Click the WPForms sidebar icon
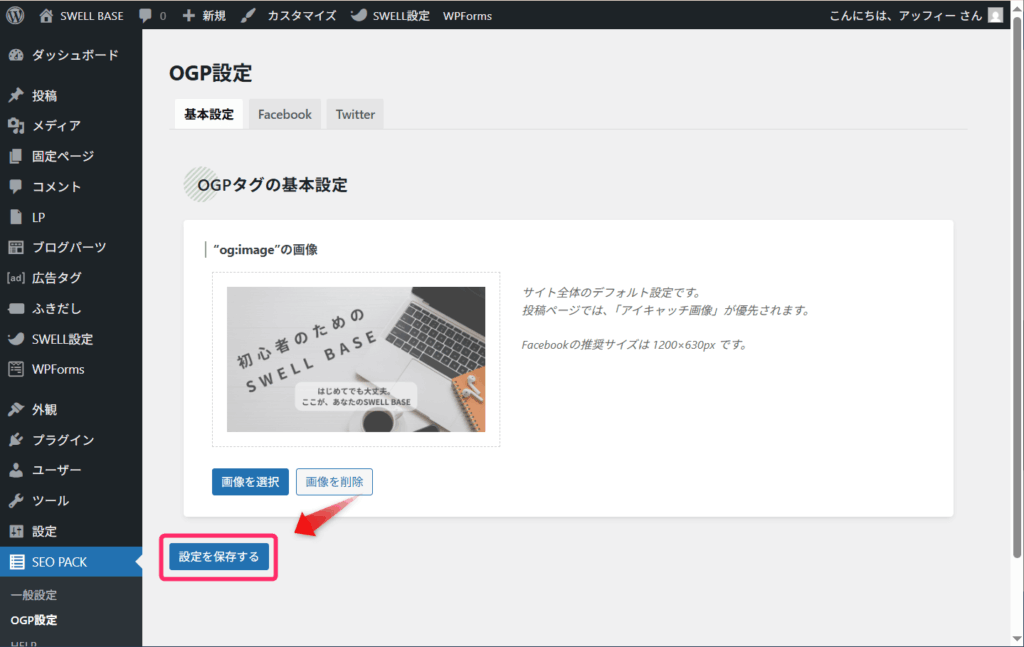Viewport: 1024px width, 647px height. 16,369
